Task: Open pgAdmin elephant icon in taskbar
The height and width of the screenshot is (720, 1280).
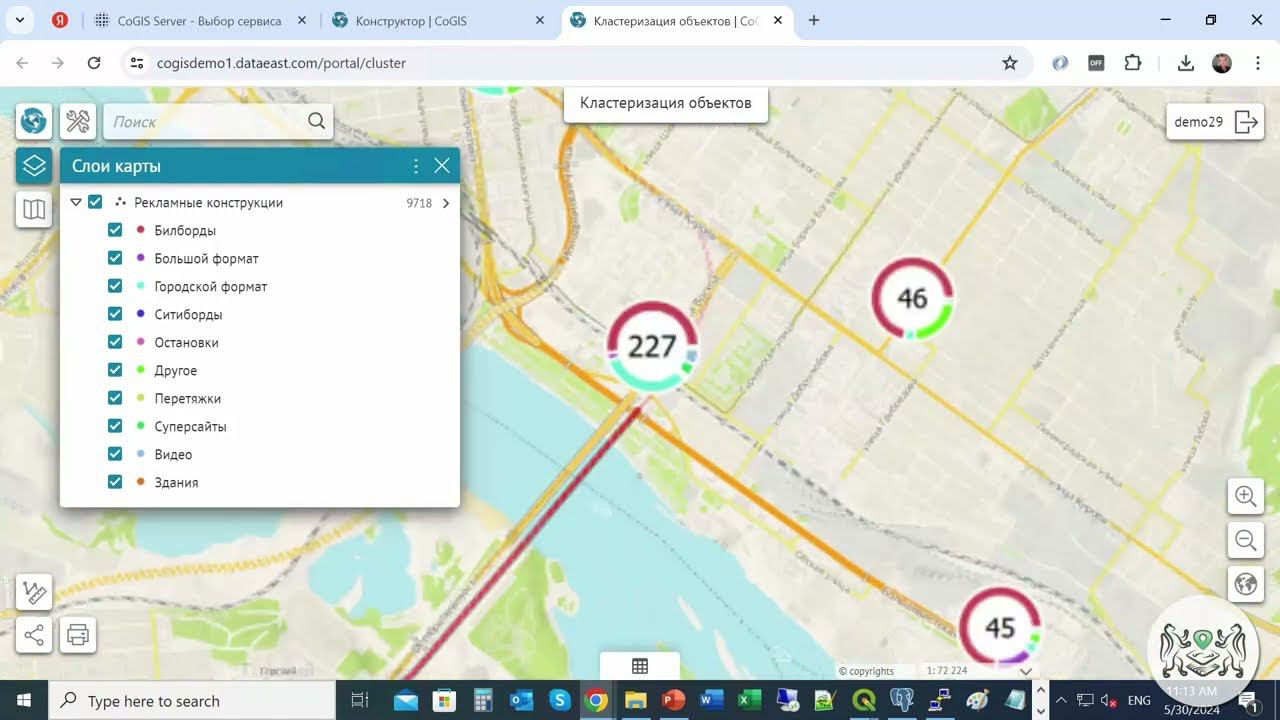Action: 901,700
